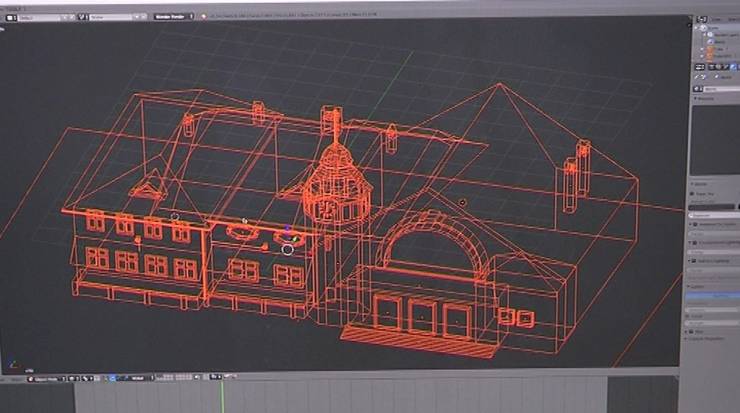Click the world datablock name field
The image size is (740, 413).
coord(722,89)
